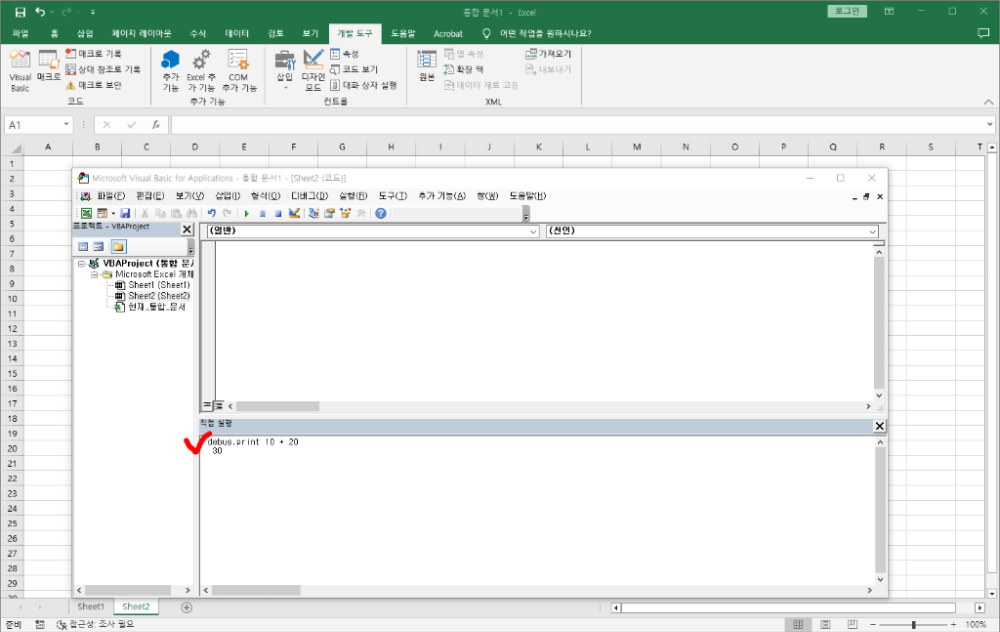Open the ribbon display options icon
This screenshot has width=1000, height=632.
889,11
